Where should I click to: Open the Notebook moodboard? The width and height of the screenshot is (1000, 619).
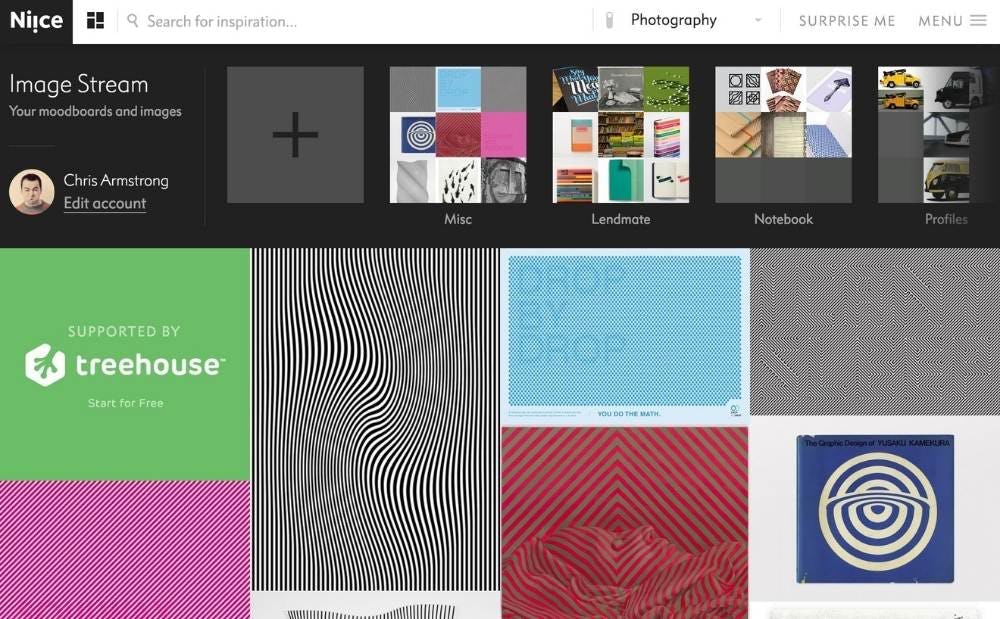tap(783, 135)
